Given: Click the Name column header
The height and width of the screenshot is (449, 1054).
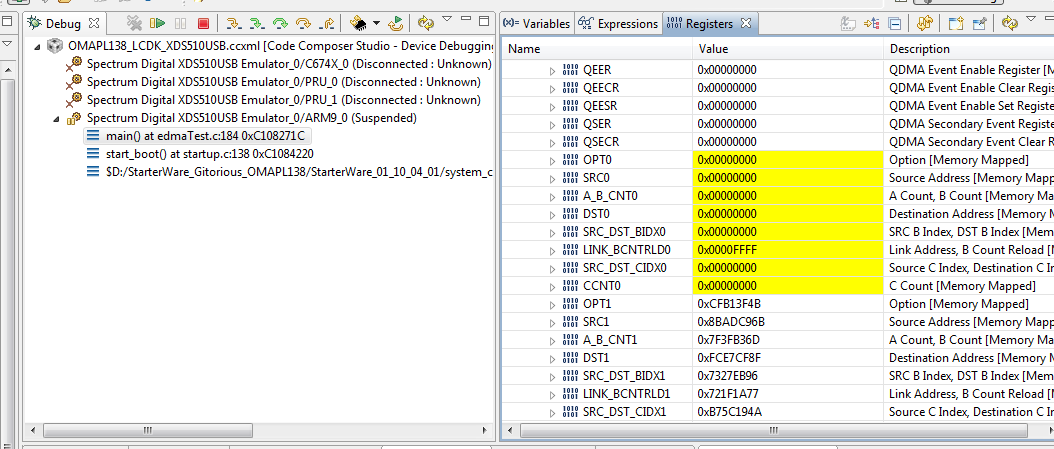Looking at the screenshot, I should 597,49.
